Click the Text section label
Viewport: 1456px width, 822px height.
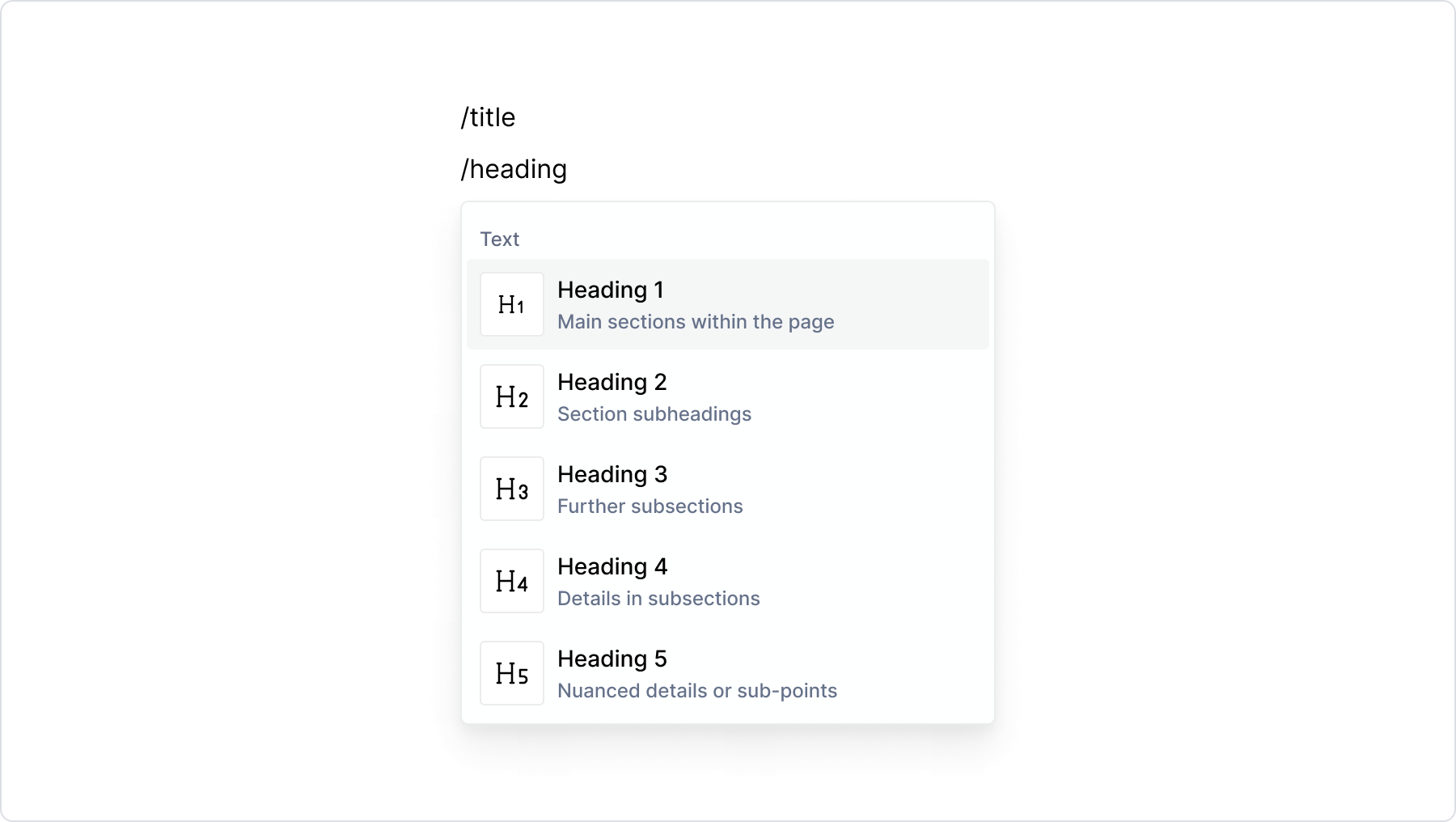[x=500, y=238]
